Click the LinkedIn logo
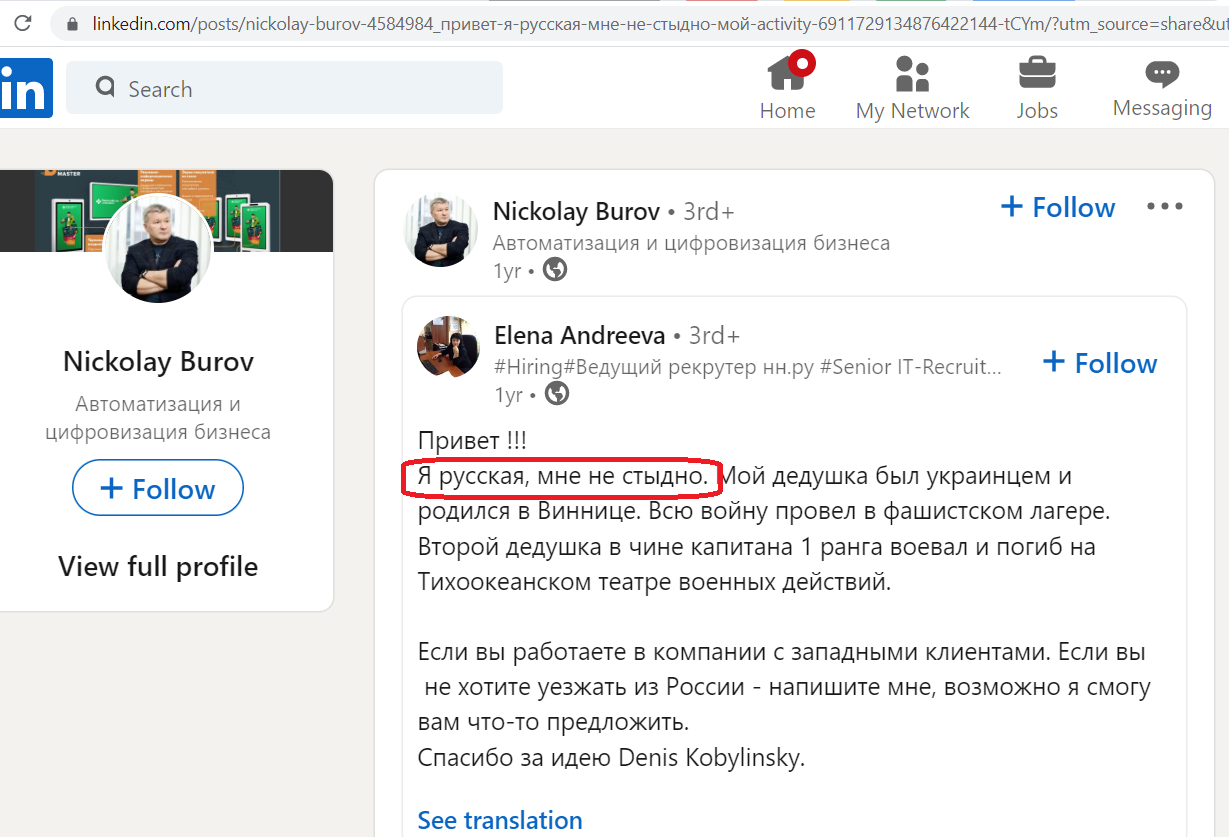The width and height of the screenshot is (1229, 837). pos(24,89)
